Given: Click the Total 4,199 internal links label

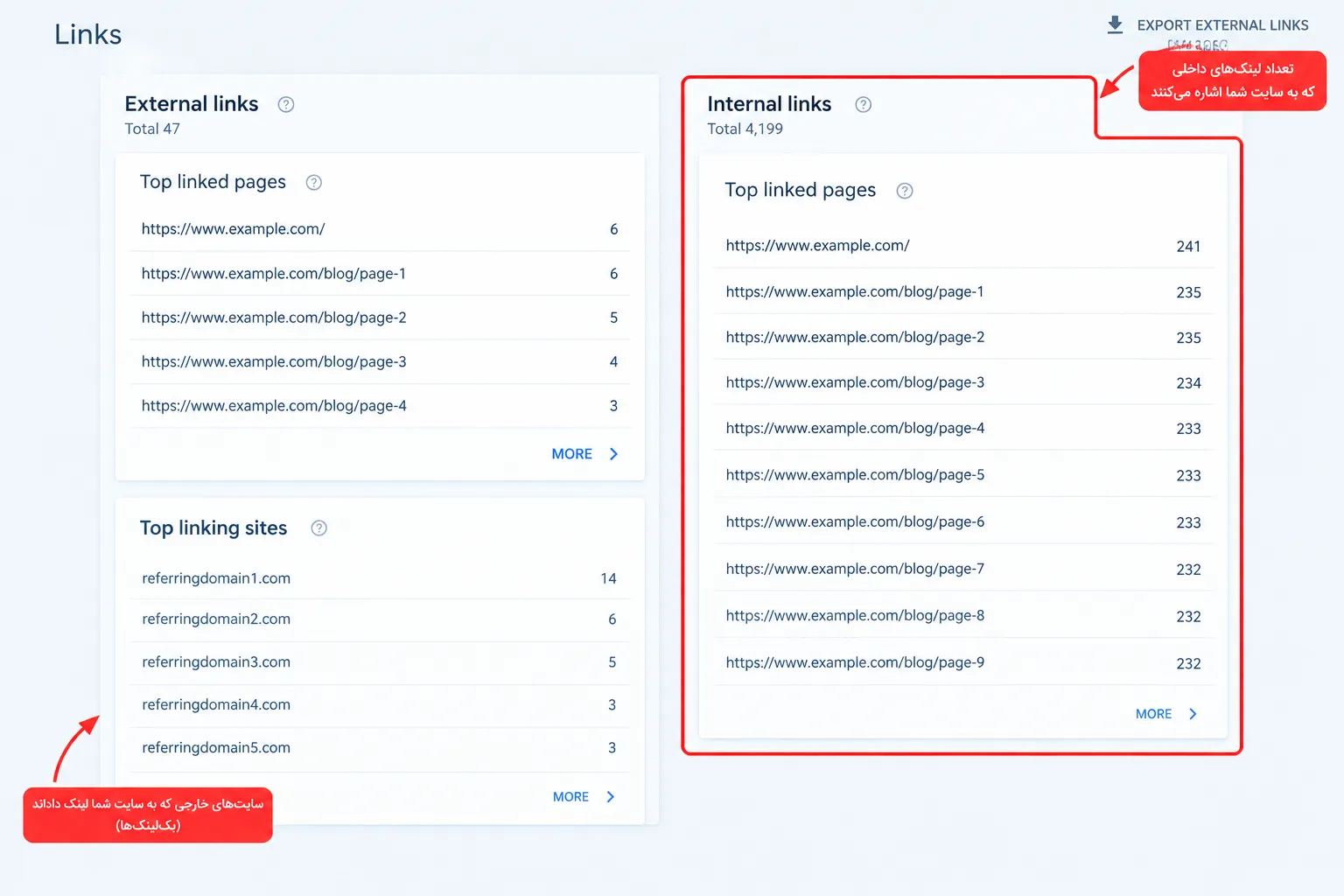Looking at the screenshot, I should [745, 129].
